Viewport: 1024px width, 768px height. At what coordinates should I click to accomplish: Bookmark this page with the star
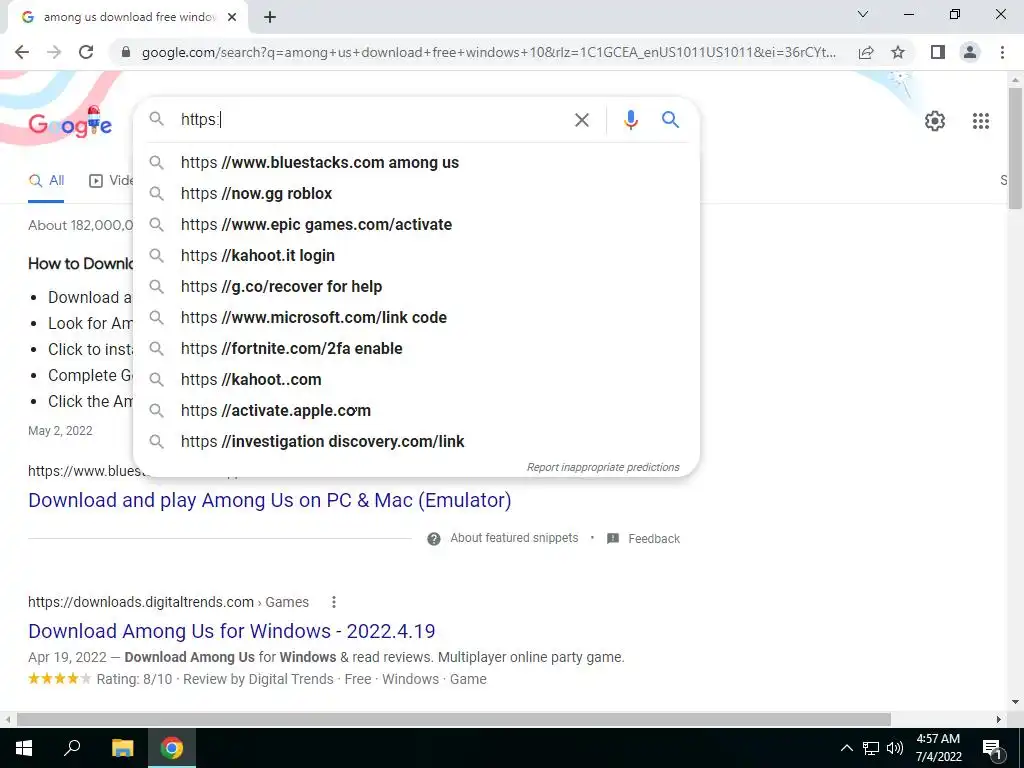(898, 52)
